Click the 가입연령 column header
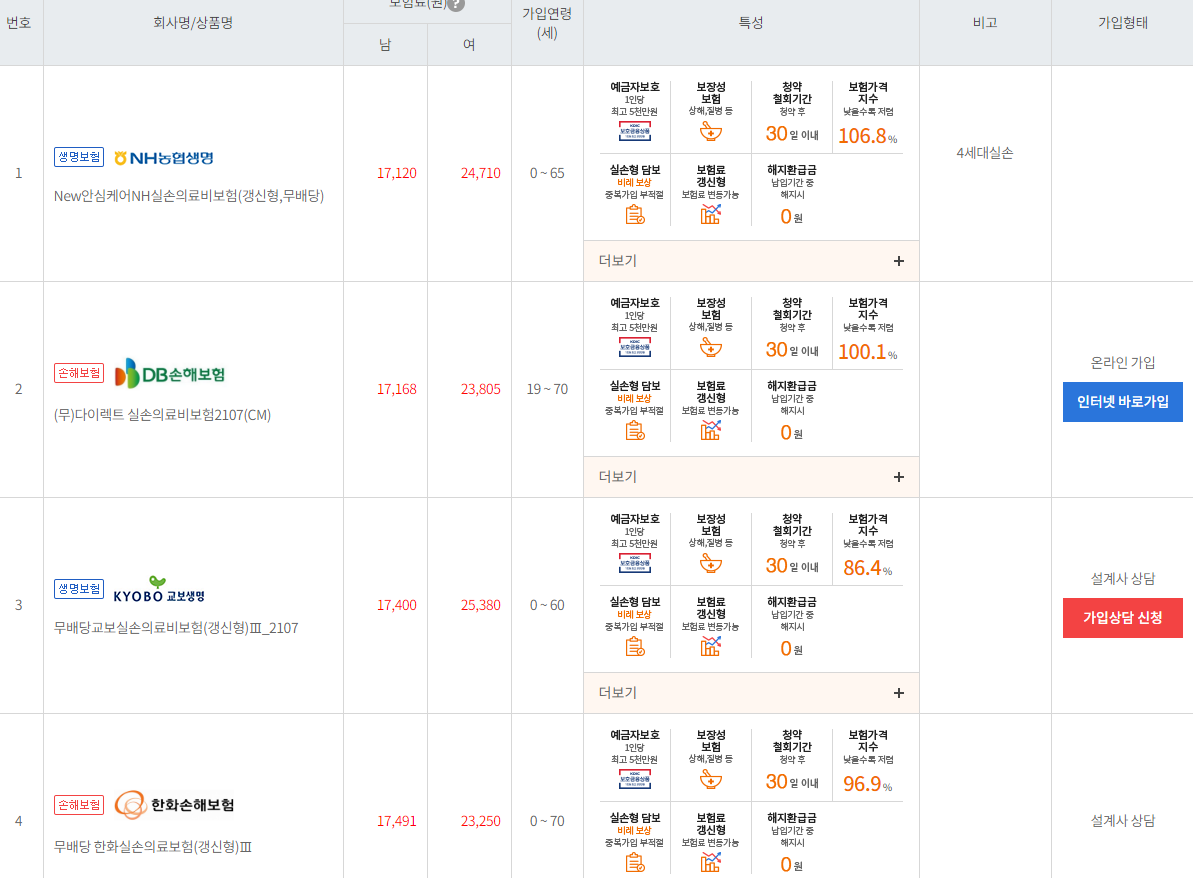This screenshot has width=1193, height=878. click(x=547, y=23)
